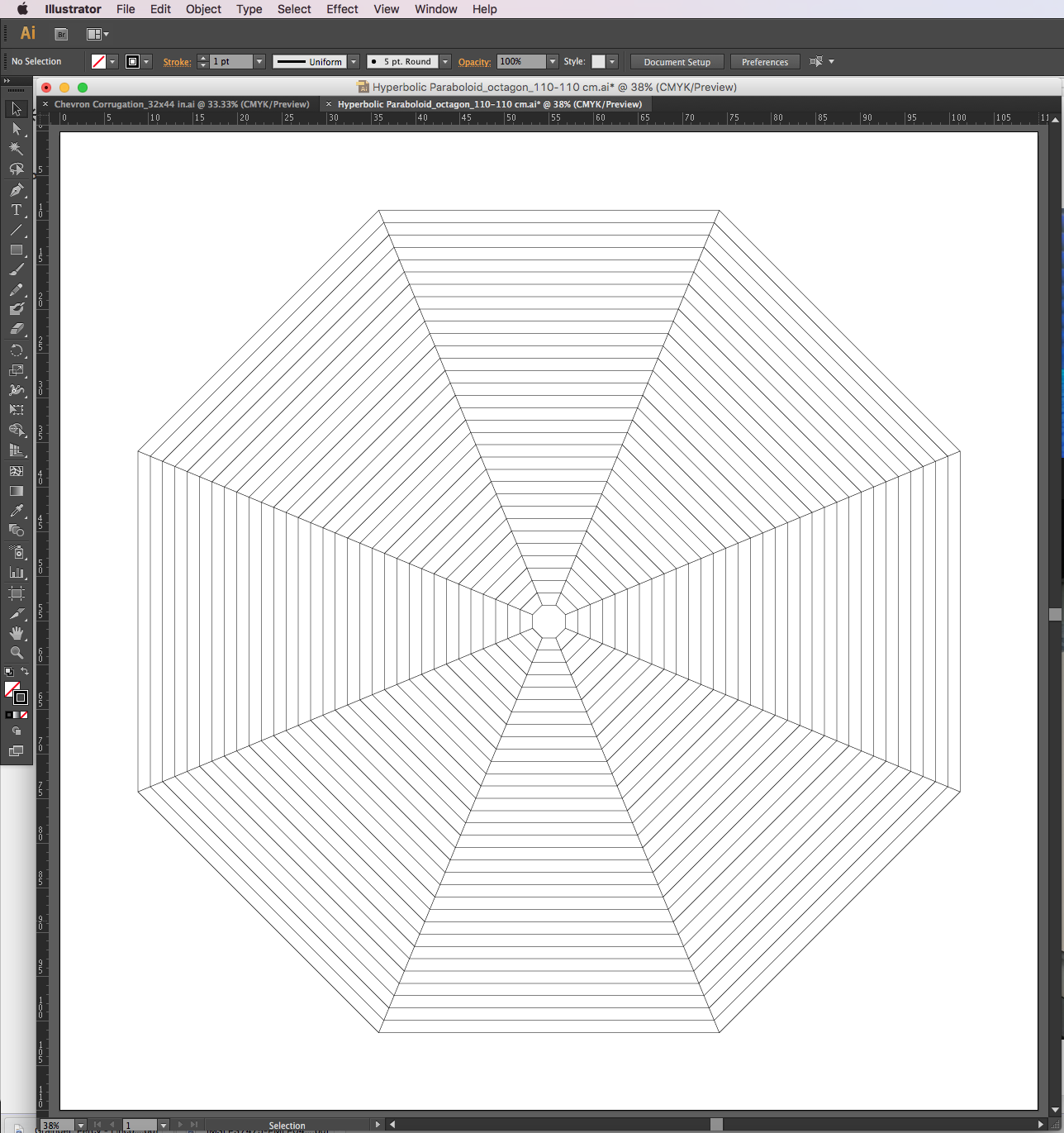Open the Arrange Documents dropdown
The height and width of the screenshot is (1133, 1064).
[98, 34]
